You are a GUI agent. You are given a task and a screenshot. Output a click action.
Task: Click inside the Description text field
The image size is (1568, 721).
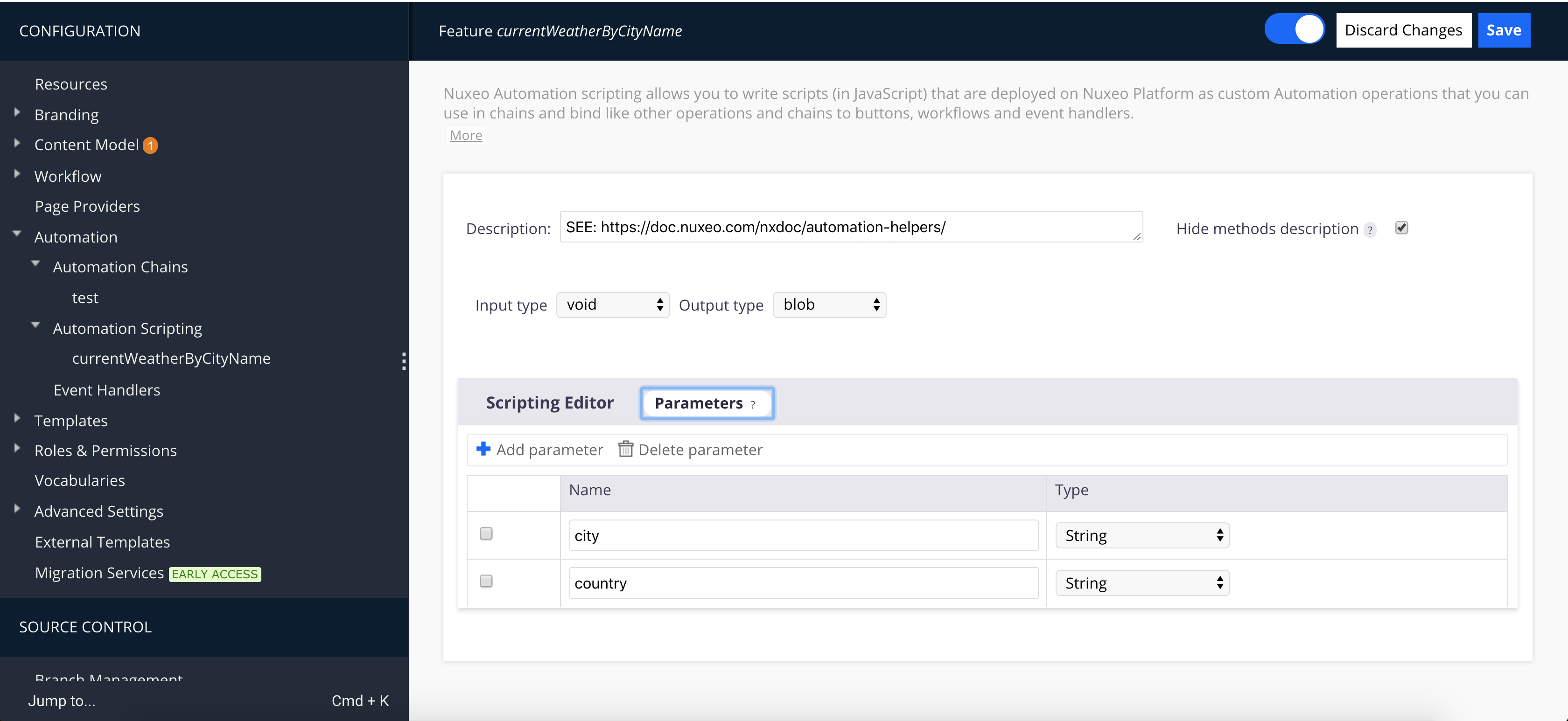(x=851, y=227)
